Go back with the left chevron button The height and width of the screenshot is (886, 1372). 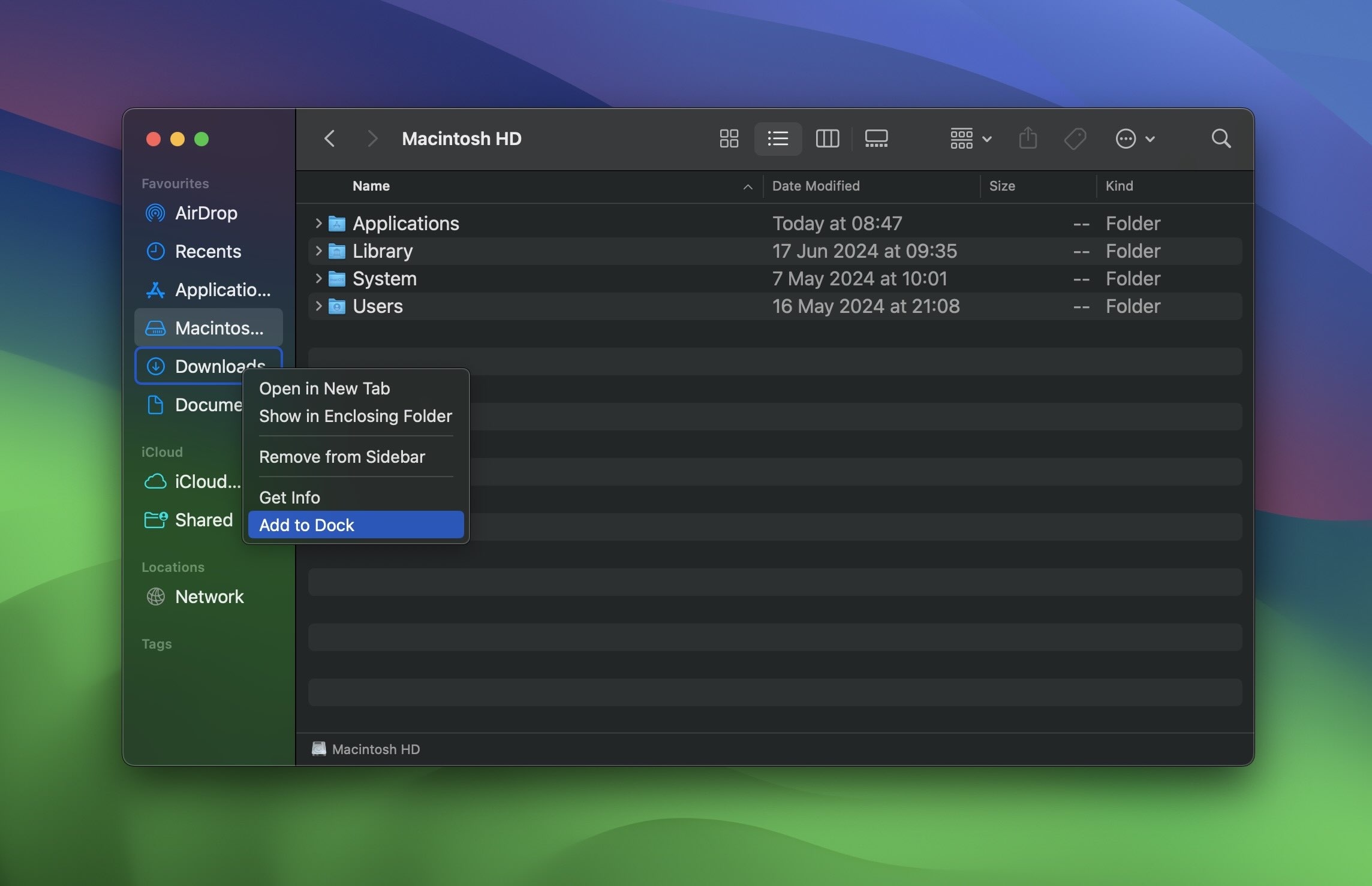tap(329, 139)
